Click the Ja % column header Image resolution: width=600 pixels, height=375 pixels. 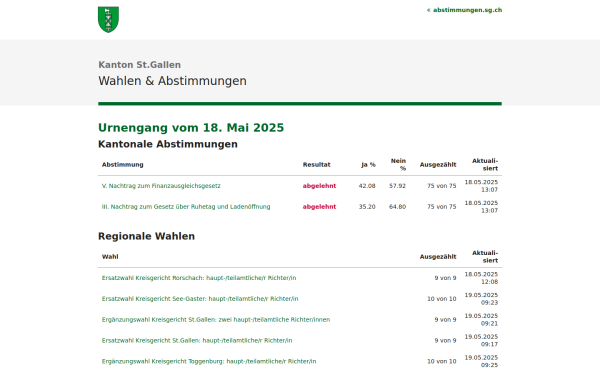(x=368, y=165)
